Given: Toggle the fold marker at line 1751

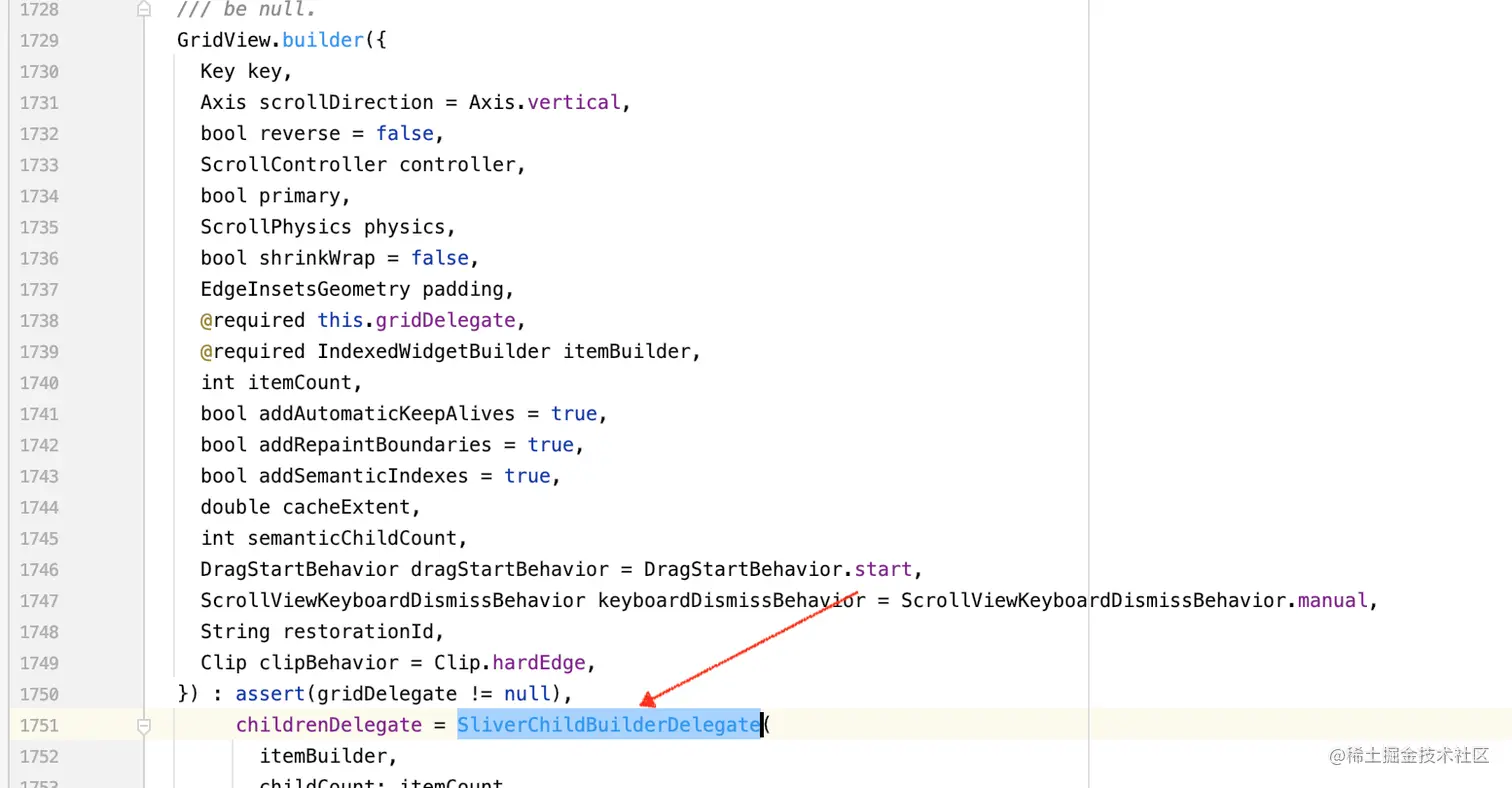Looking at the screenshot, I should [x=144, y=725].
